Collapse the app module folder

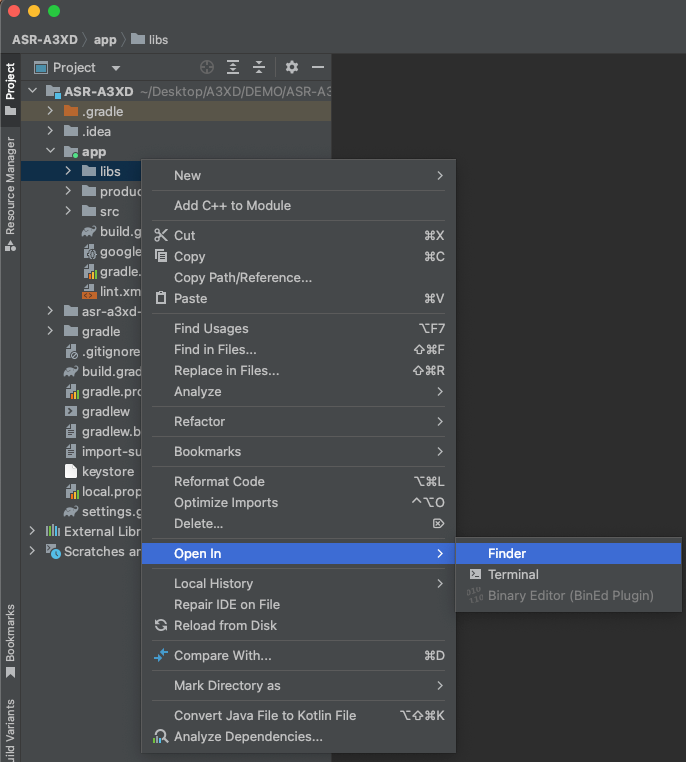coord(50,152)
